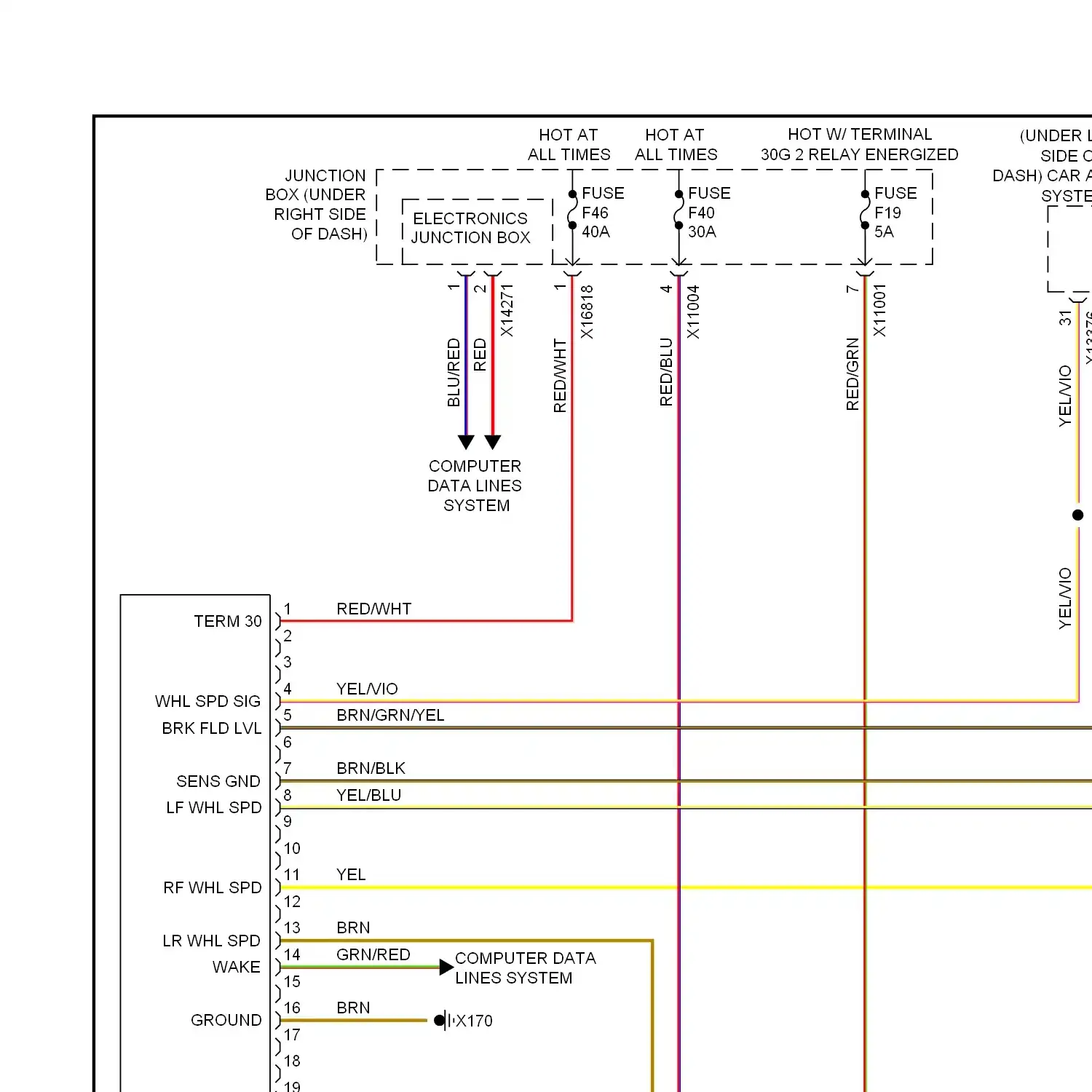The width and height of the screenshot is (1092, 1092).
Task: Click the TERM 30 pin label
Action: pyautogui.click(x=227, y=621)
